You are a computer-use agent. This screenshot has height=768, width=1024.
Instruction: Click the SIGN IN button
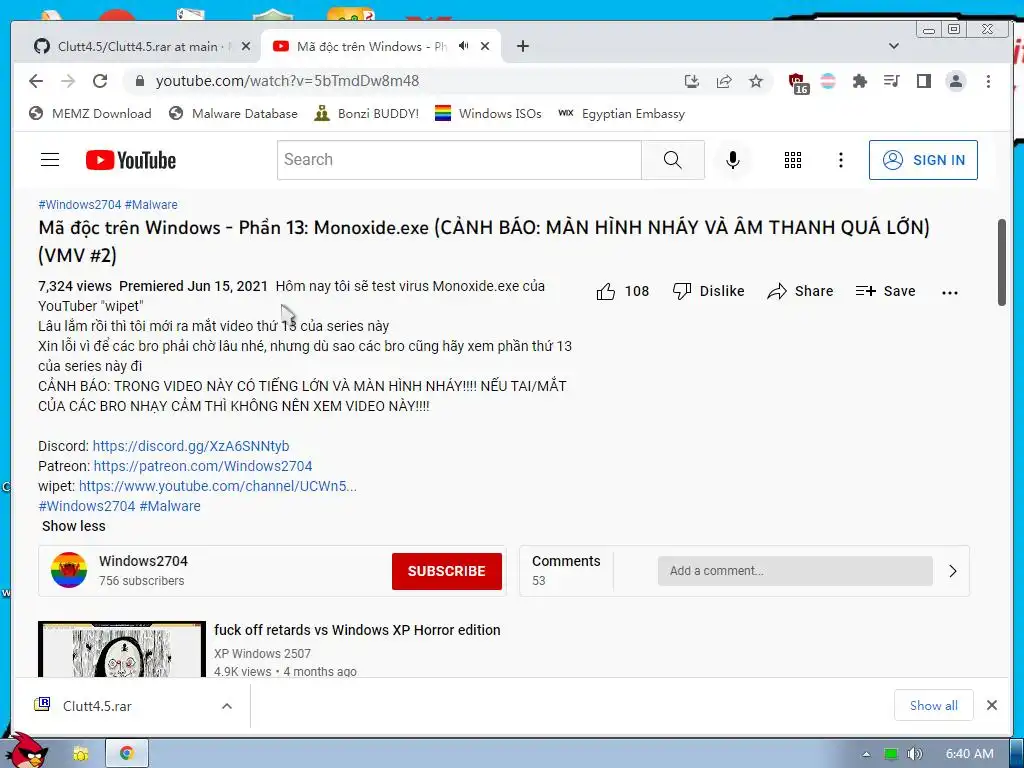tap(923, 160)
